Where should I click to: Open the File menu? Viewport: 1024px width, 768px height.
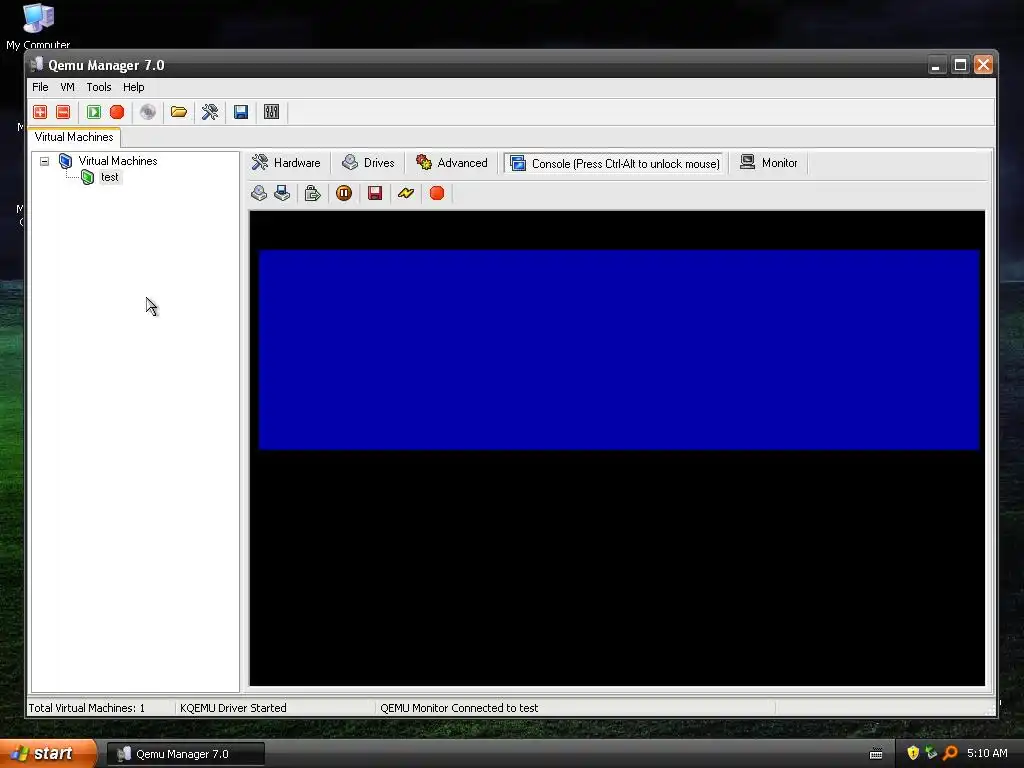[40, 87]
